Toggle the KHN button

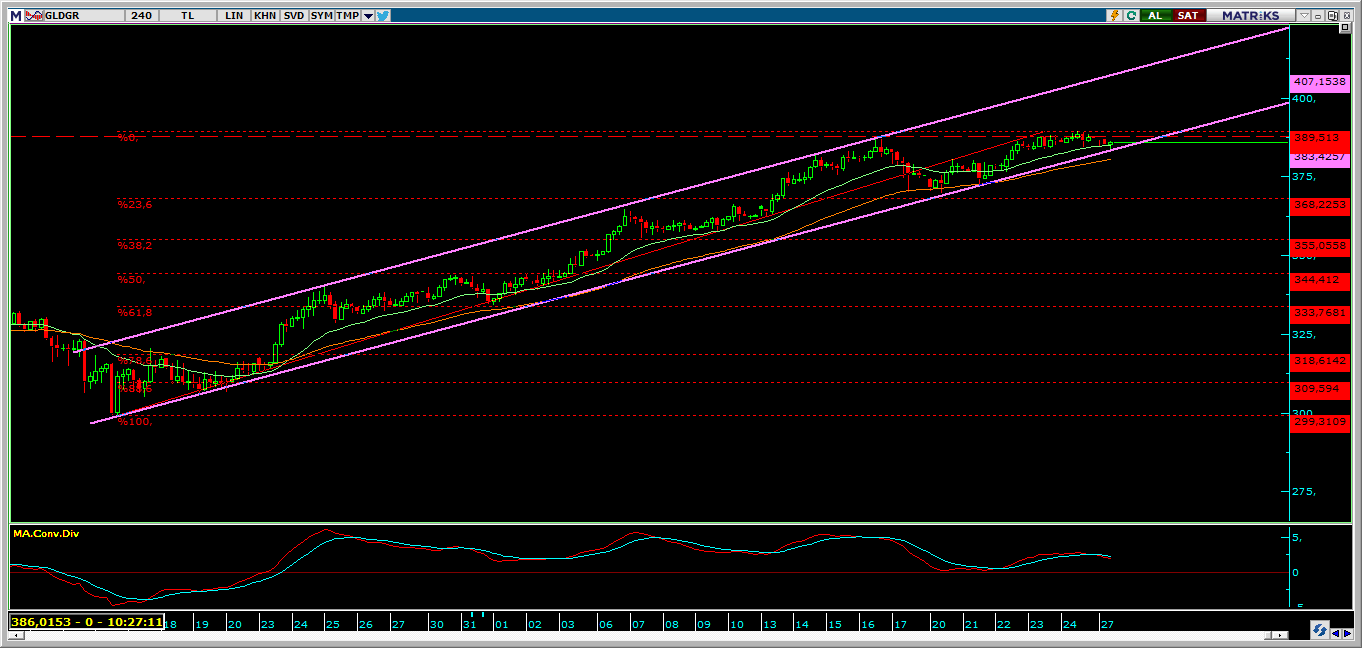265,15
